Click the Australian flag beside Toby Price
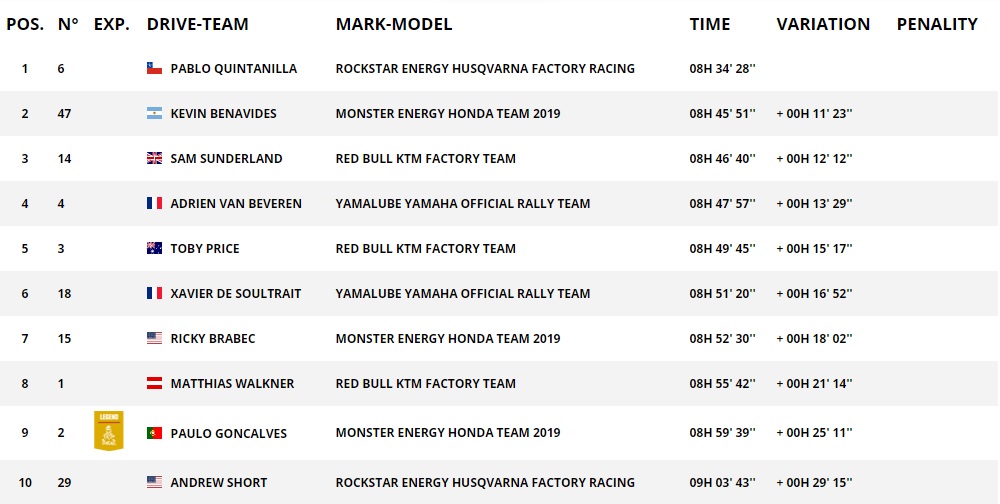1000x504 pixels. (x=154, y=248)
